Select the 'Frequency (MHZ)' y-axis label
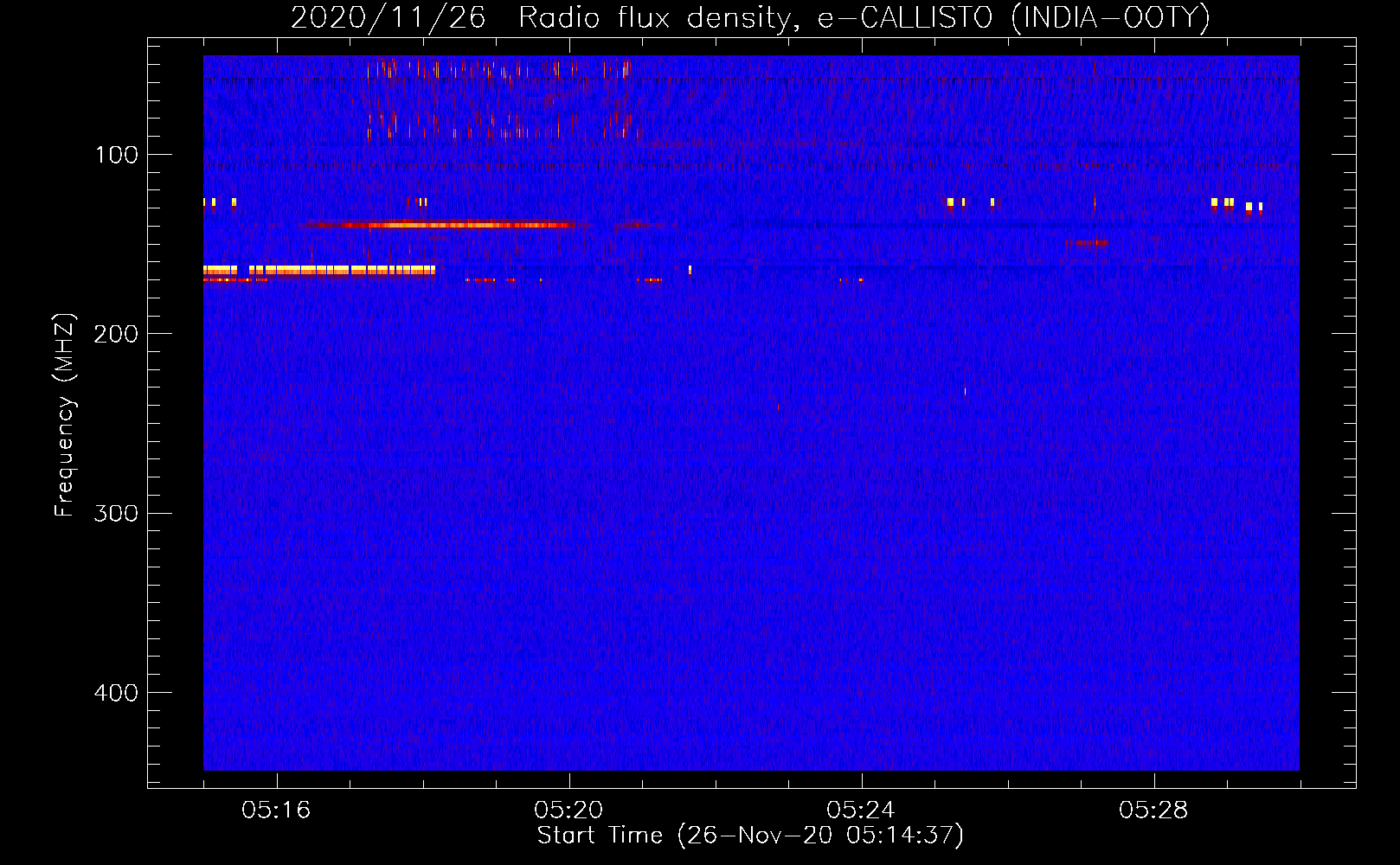1400x865 pixels. (x=65, y=415)
